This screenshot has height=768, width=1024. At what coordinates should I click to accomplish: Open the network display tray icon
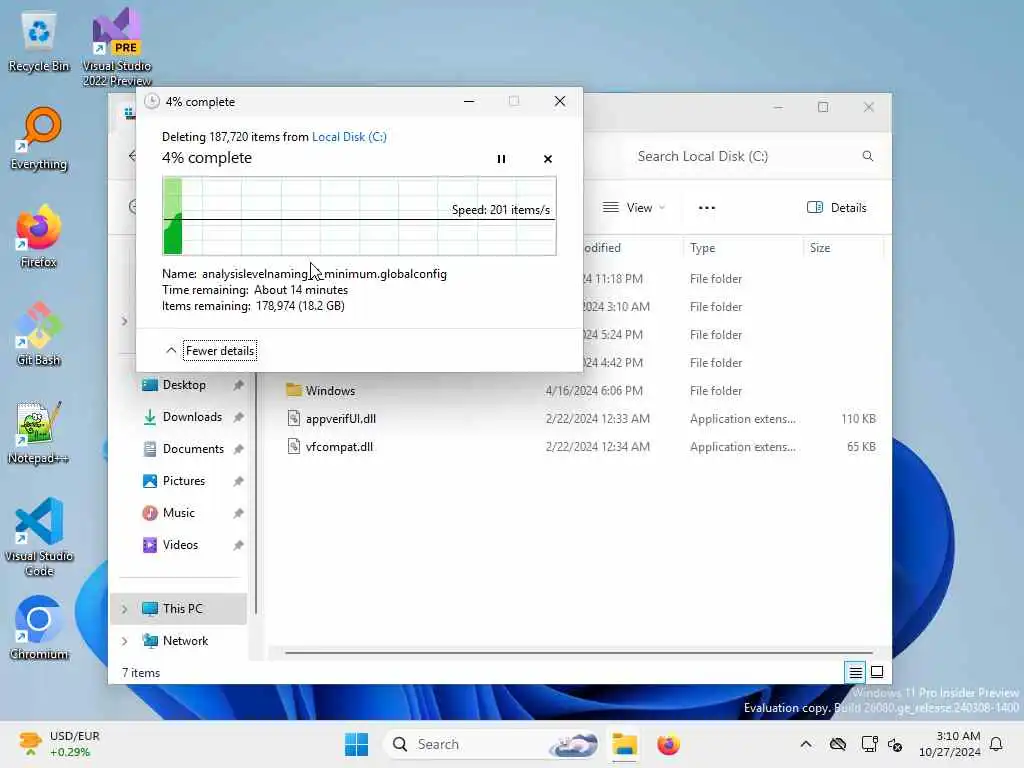[869, 744]
